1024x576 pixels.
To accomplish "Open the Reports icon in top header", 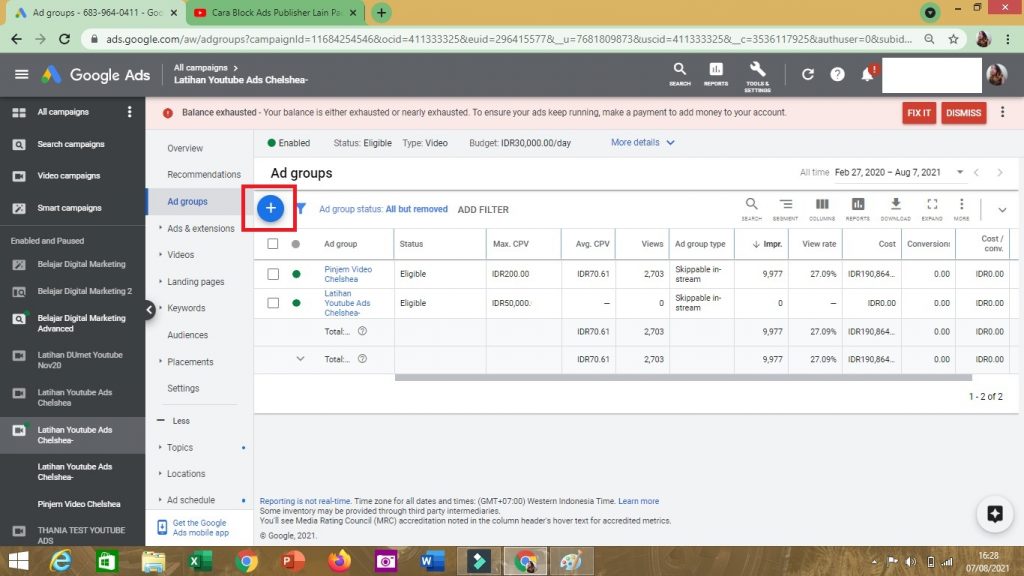I will click(x=716, y=70).
